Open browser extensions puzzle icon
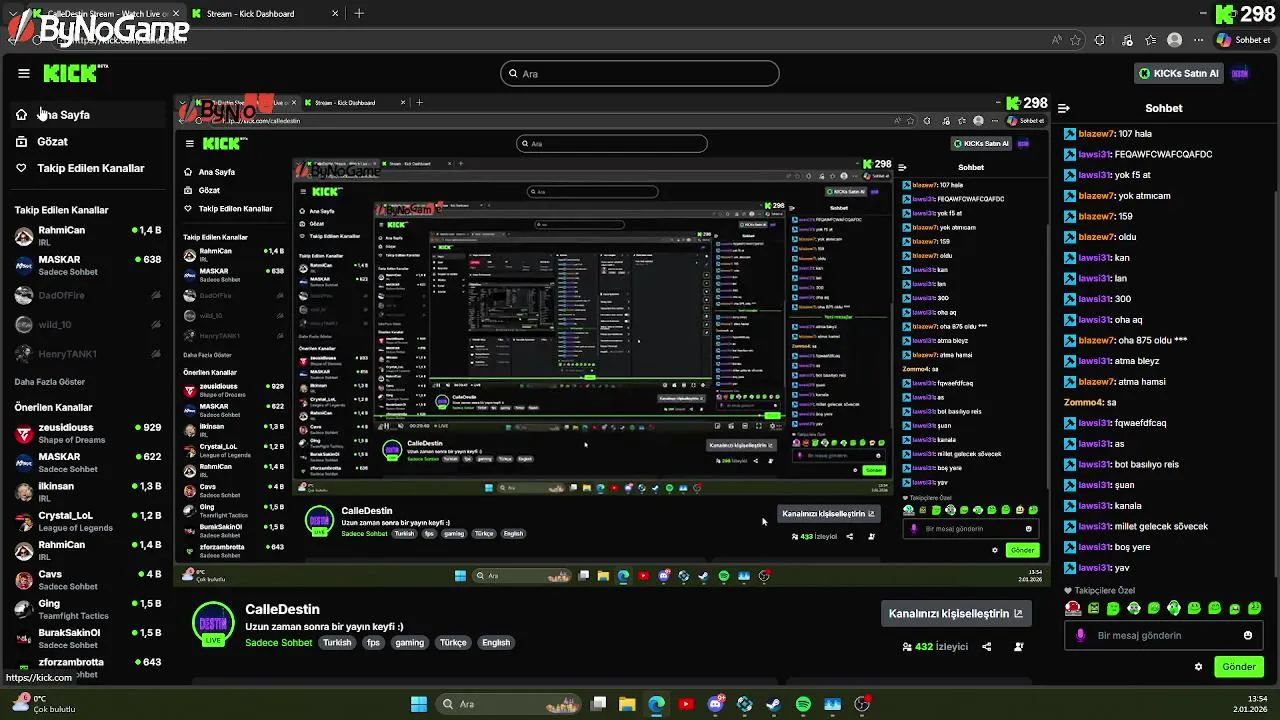This screenshot has width=1280, height=720. [1100, 40]
